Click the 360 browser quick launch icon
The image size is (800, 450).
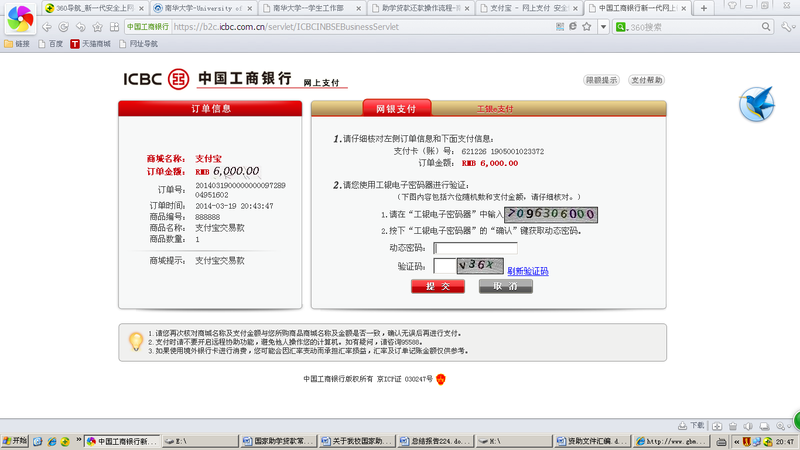tap(65, 441)
